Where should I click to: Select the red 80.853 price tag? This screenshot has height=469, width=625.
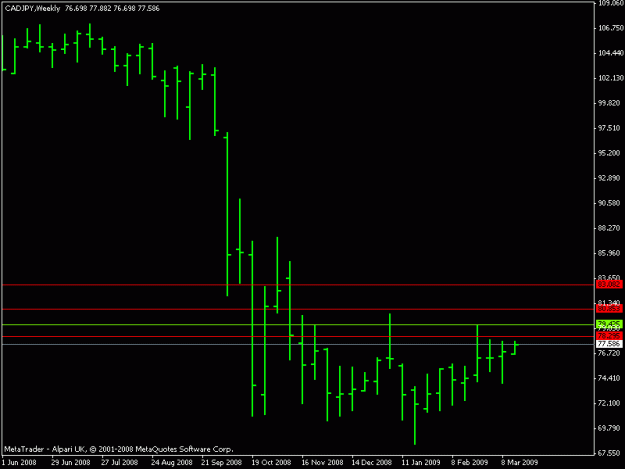pos(609,309)
